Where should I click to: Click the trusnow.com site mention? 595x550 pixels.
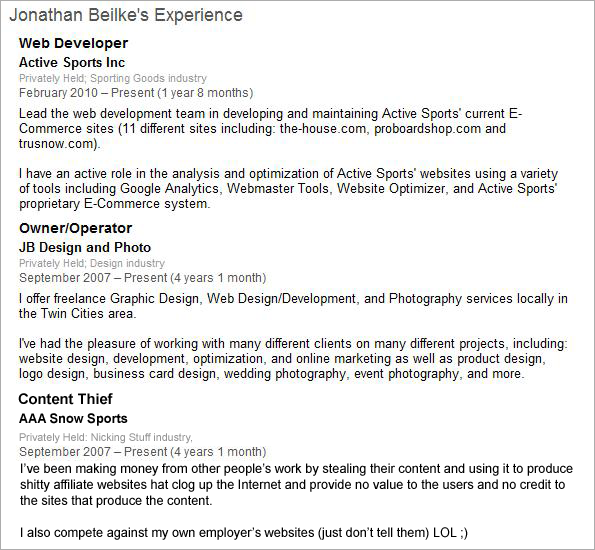coord(57,143)
